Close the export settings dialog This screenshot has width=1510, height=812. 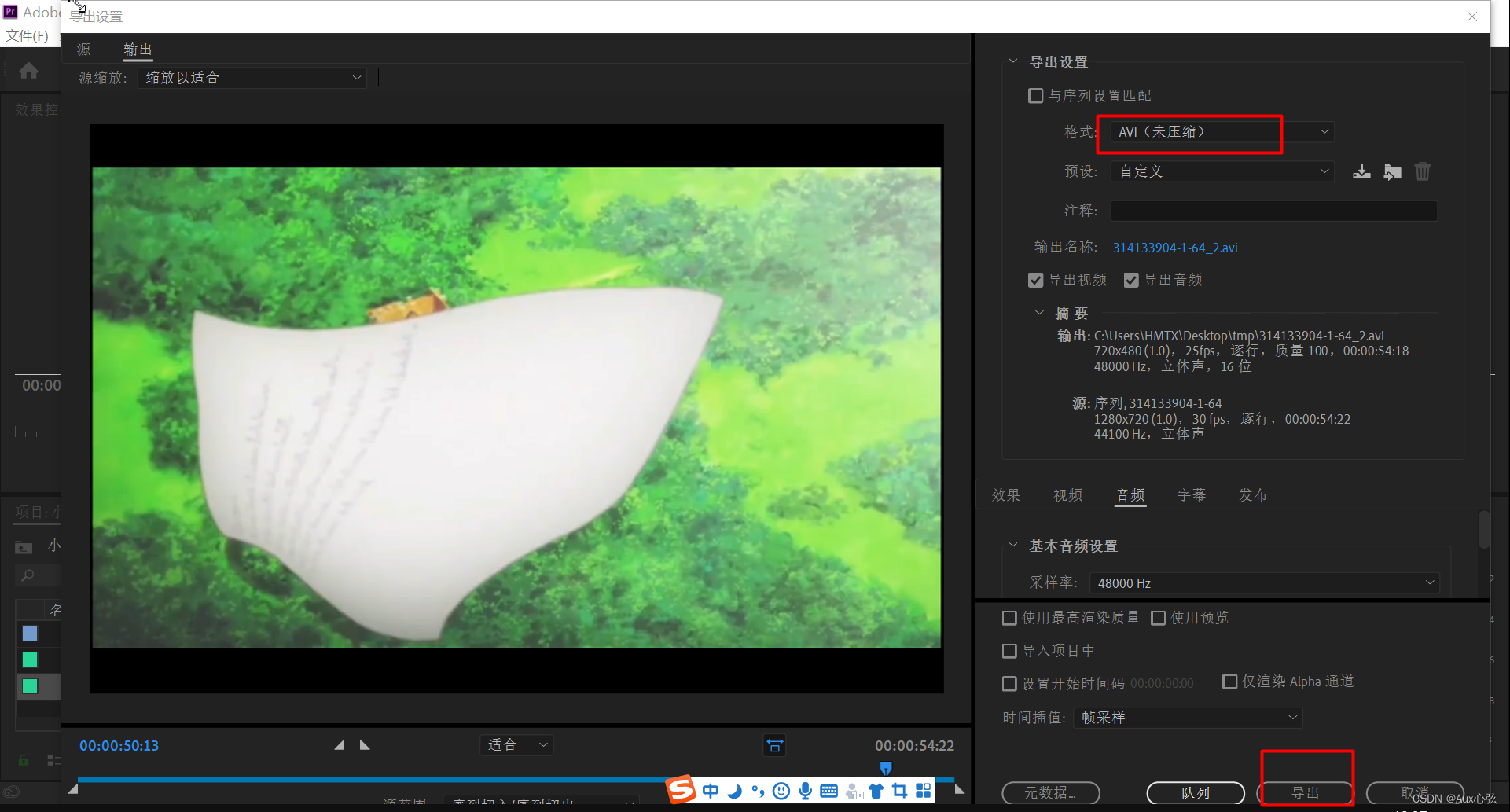1472,17
